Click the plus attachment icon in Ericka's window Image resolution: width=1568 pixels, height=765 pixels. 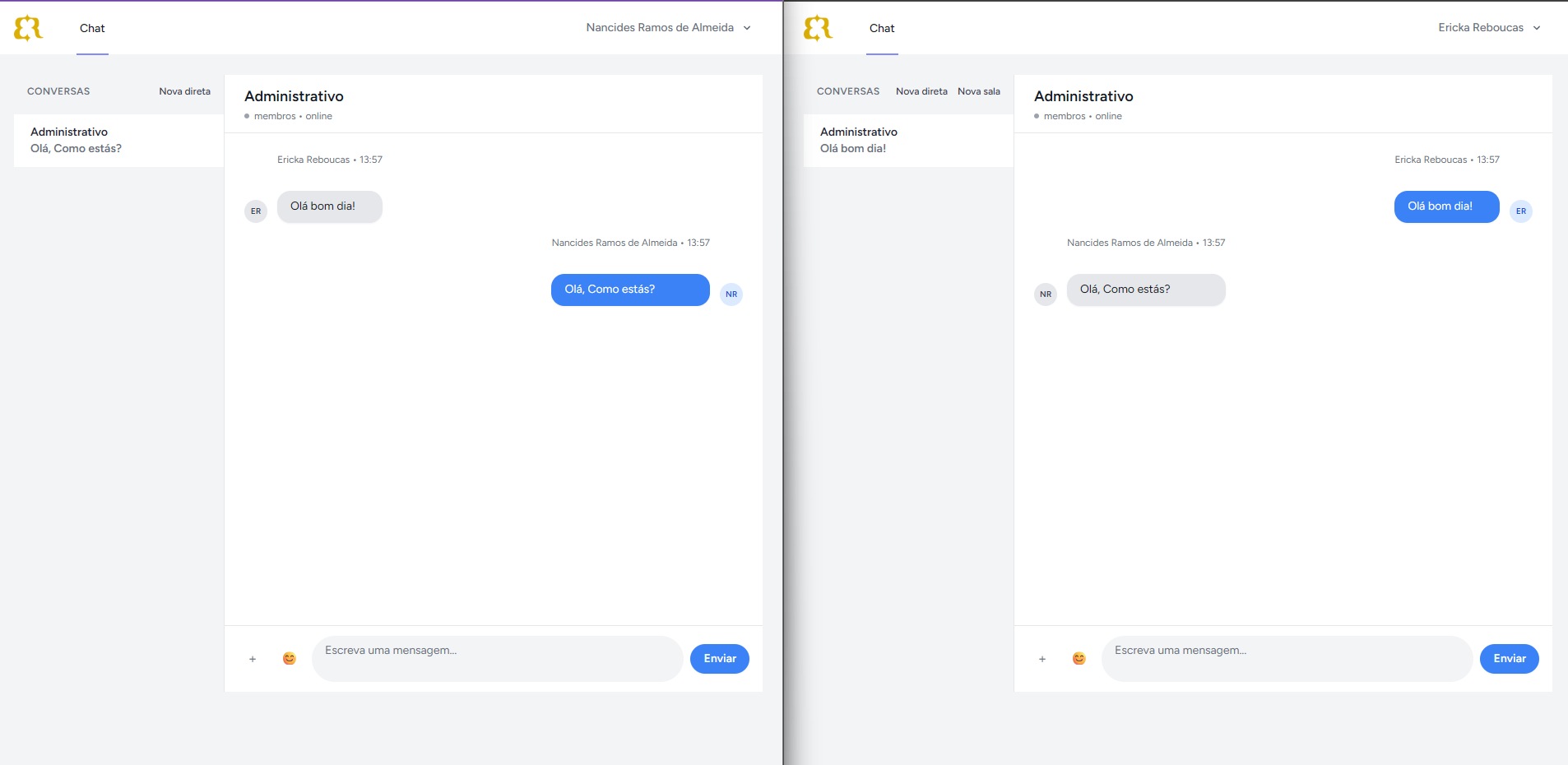coord(1042,659)
